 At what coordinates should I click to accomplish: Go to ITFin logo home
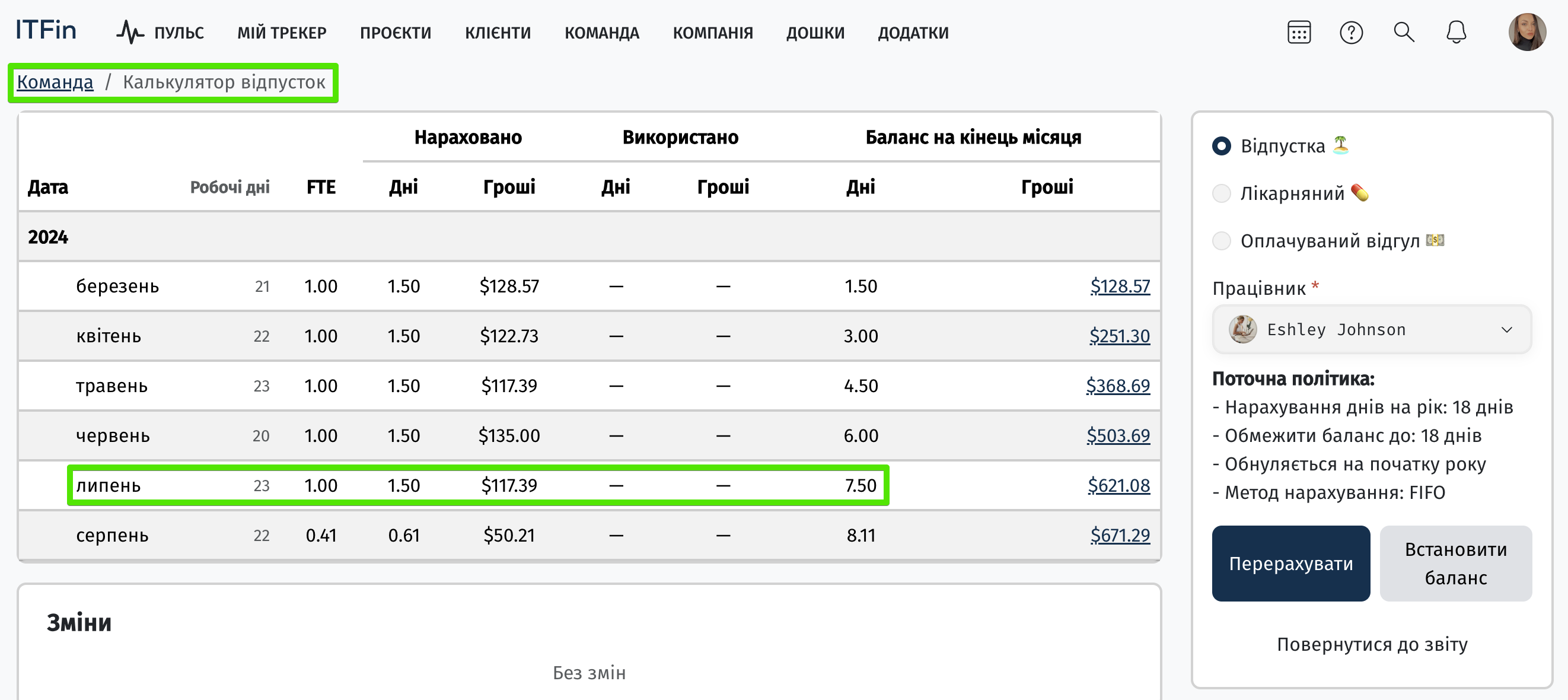point(46,30)
